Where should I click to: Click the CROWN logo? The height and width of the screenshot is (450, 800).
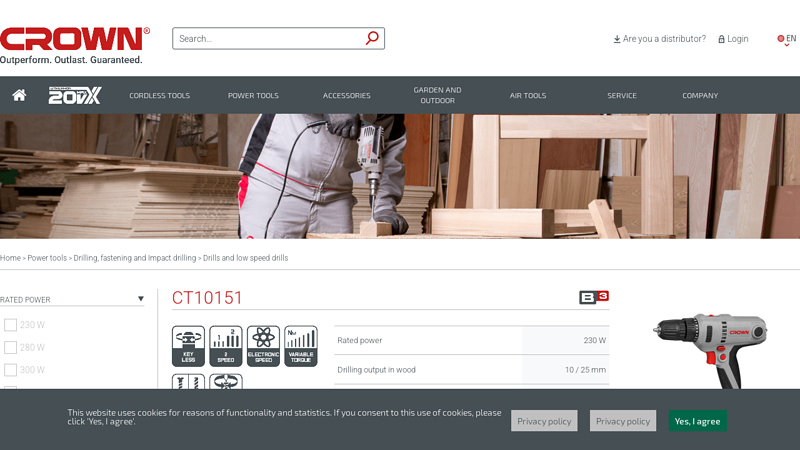(74, 39)
